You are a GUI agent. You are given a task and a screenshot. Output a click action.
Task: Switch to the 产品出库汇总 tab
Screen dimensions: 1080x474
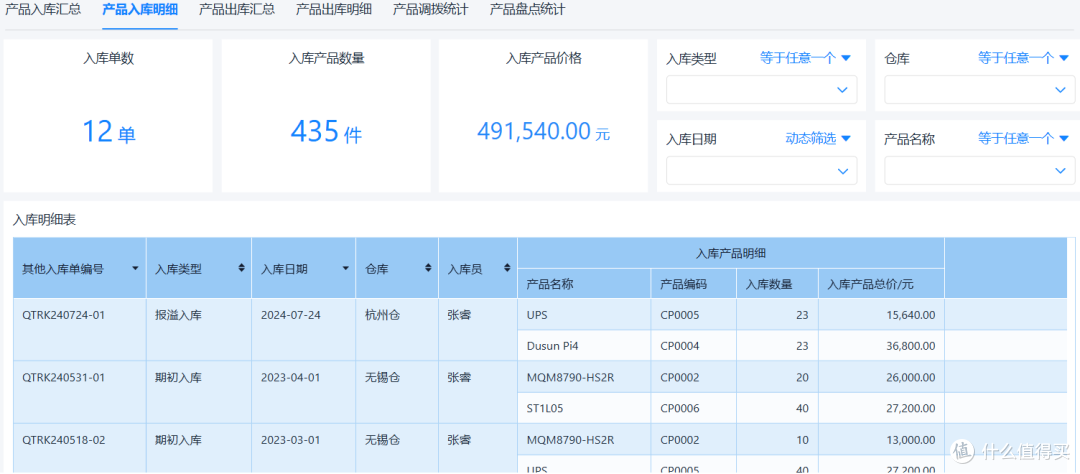coord(237,10)
